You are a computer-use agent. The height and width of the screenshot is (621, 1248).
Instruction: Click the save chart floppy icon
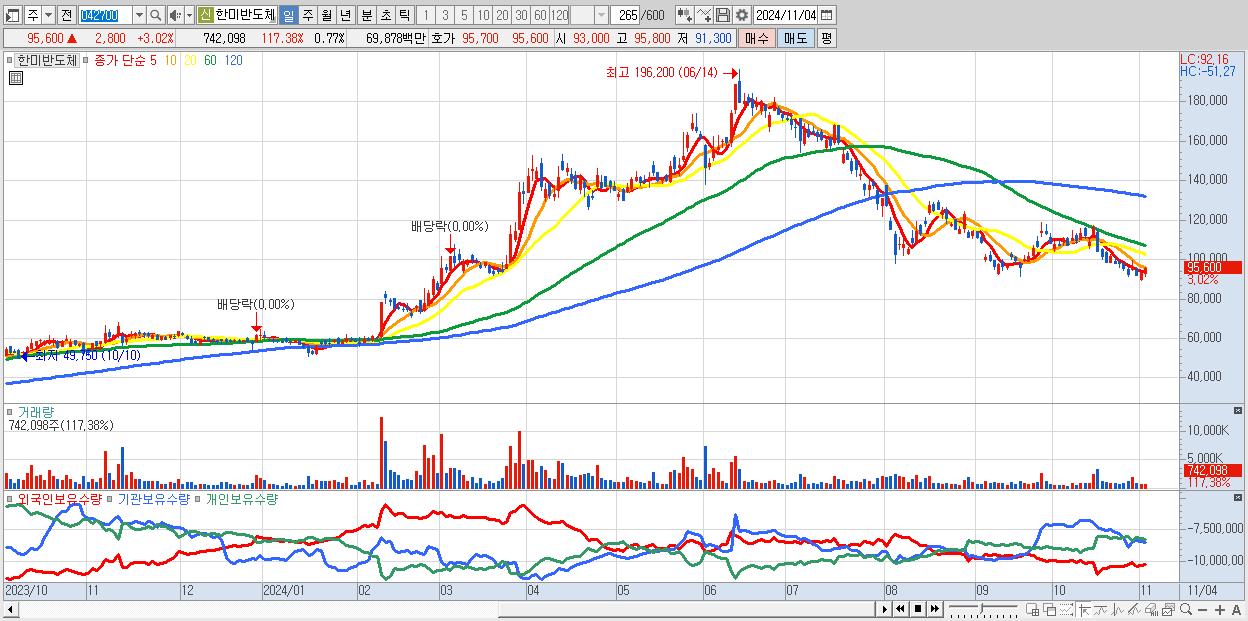[x=723, y=15]
